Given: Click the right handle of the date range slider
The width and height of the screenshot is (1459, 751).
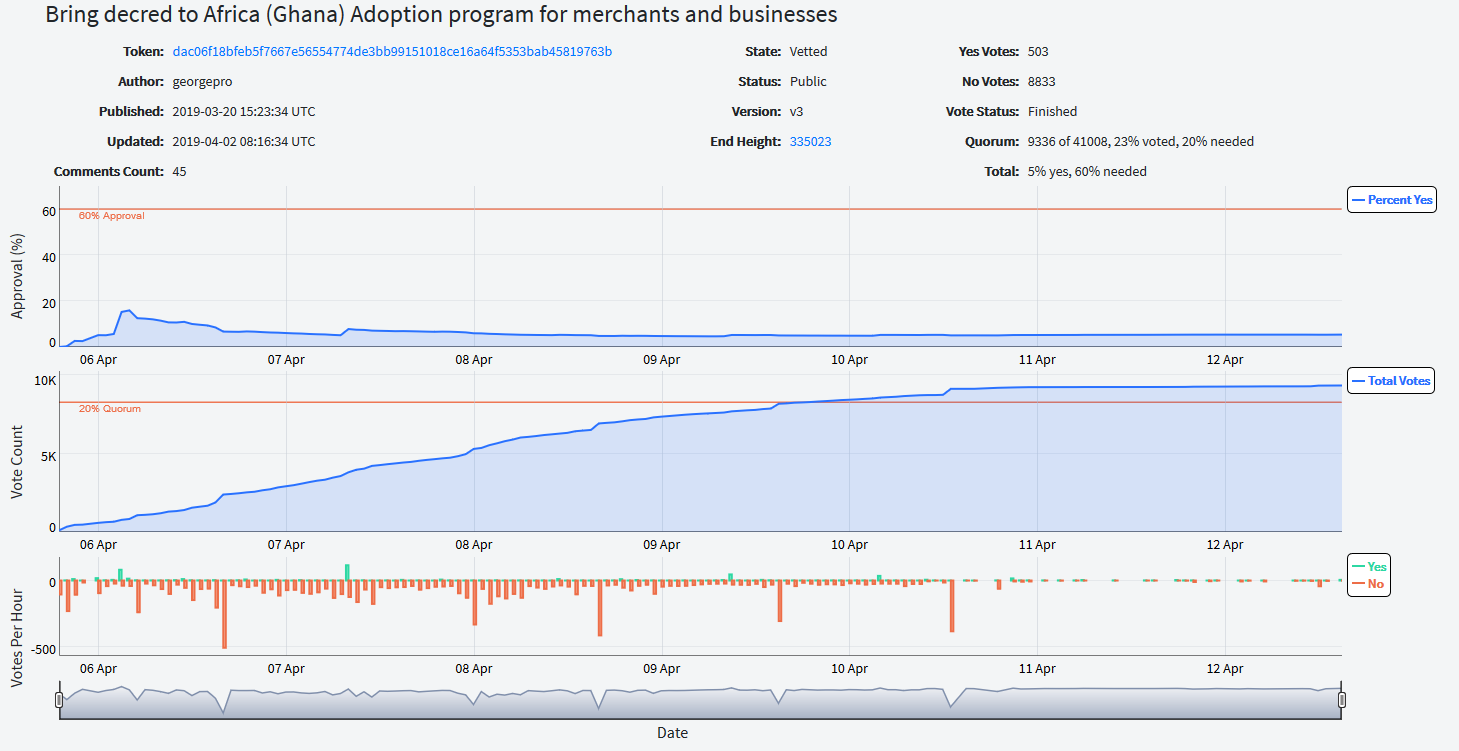Looking at the screenshot, I should tap(1342, 700).
